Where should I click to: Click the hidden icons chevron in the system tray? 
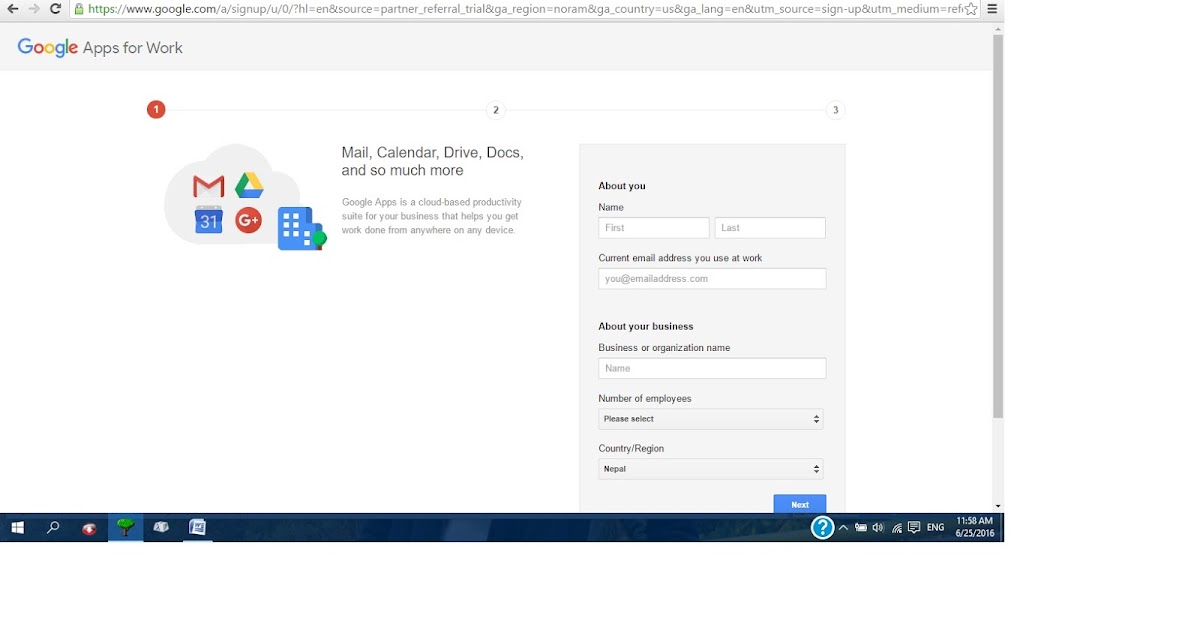coord(843,527)
